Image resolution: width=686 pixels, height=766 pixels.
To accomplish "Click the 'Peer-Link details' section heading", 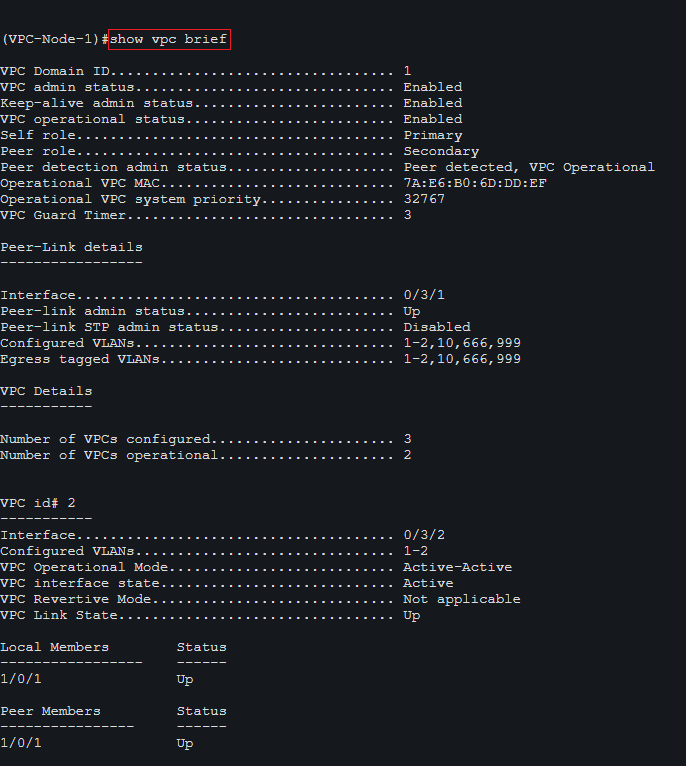I will 71,247.
